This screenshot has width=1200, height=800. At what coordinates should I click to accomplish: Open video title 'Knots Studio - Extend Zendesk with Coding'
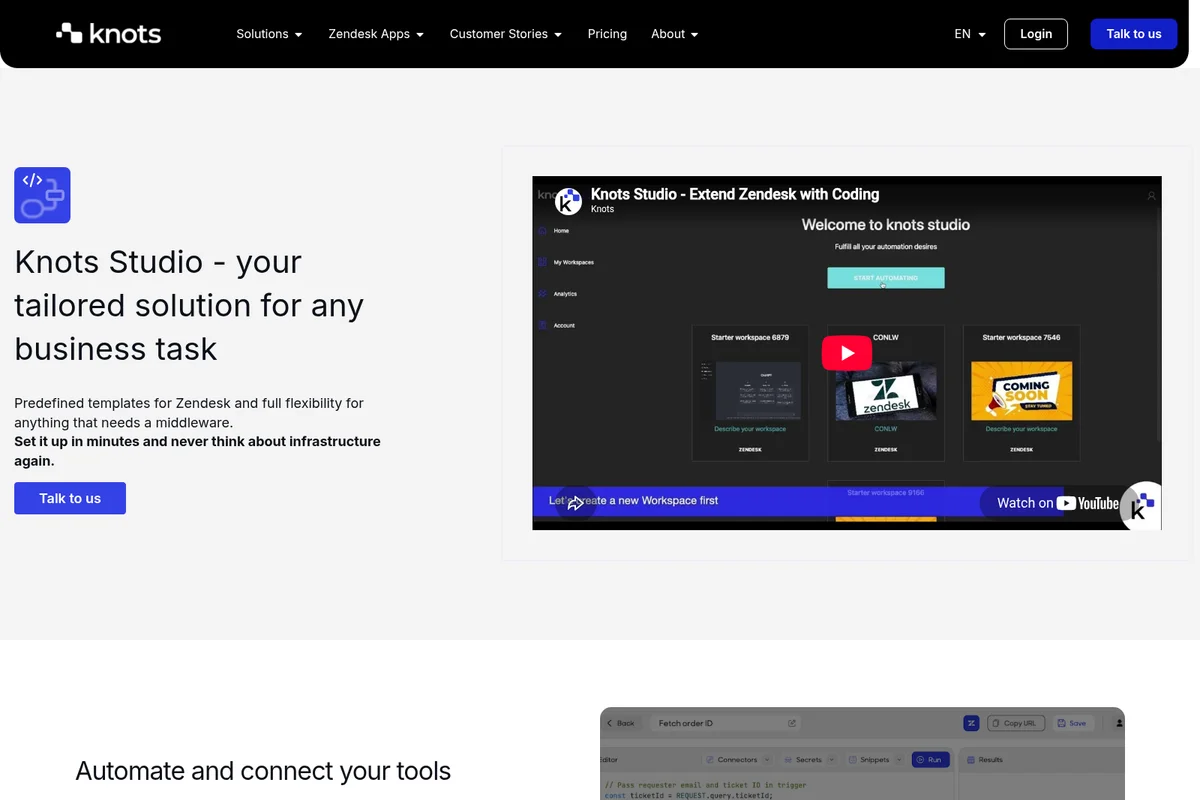(x=735, y=194)
